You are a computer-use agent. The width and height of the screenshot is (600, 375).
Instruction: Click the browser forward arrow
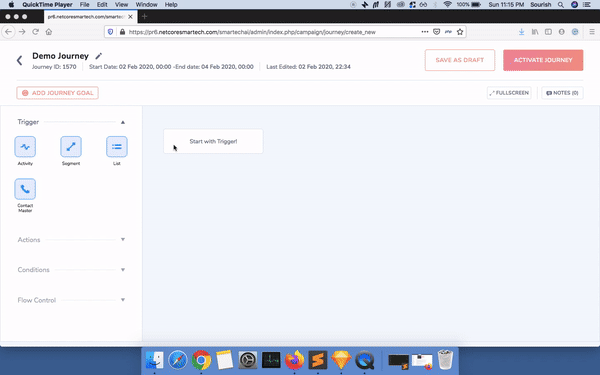22,32
